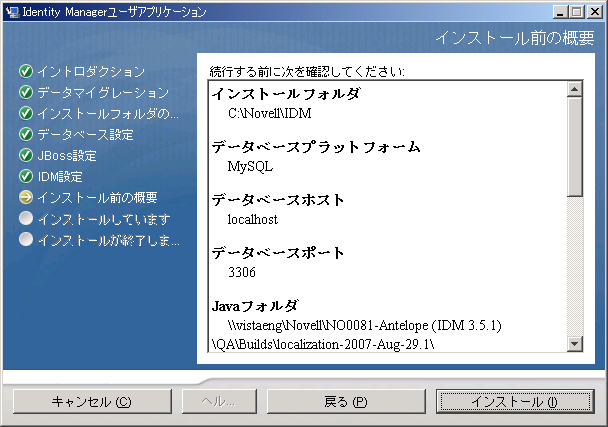
Task: Click the MySQL value
Action: (x=250, y=167)
